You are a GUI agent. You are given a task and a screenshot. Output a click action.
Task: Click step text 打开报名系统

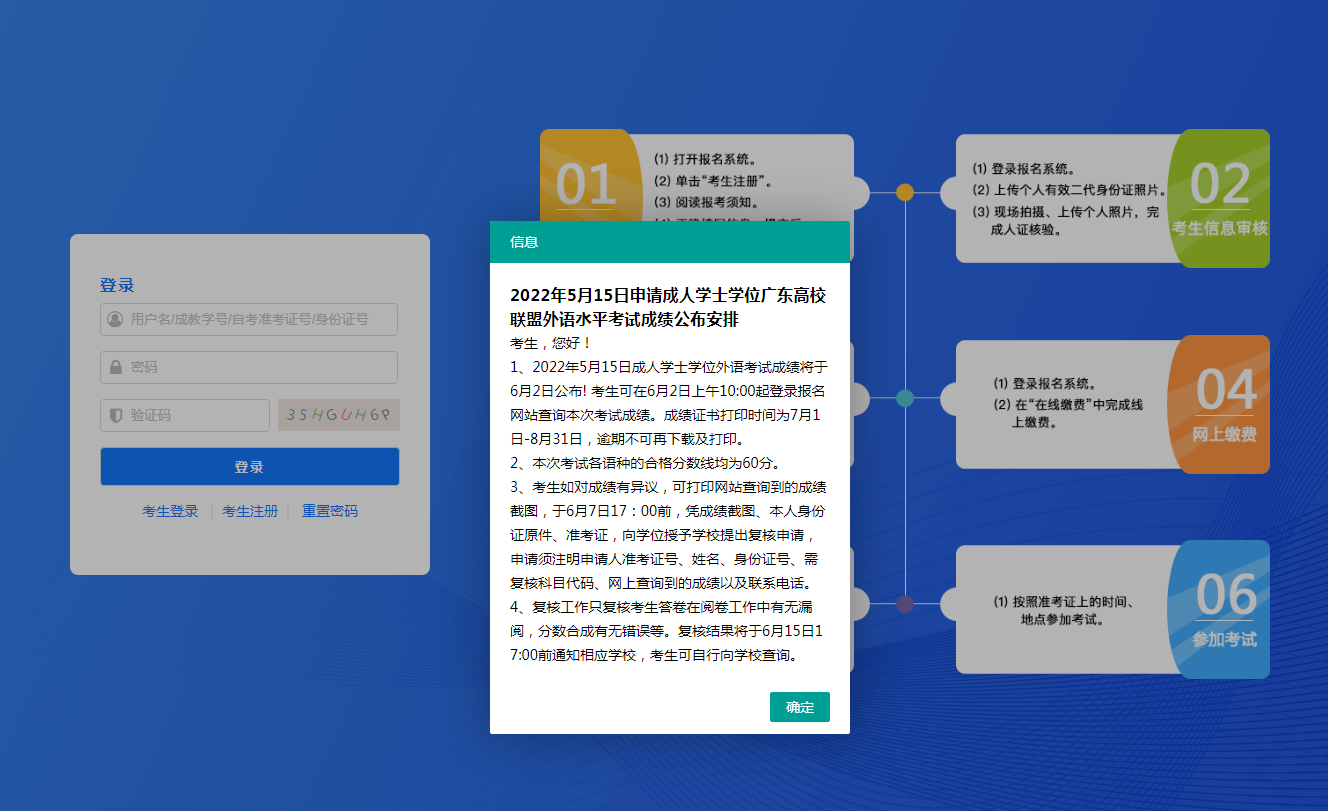pyautogui.click(x=705, y=159)
